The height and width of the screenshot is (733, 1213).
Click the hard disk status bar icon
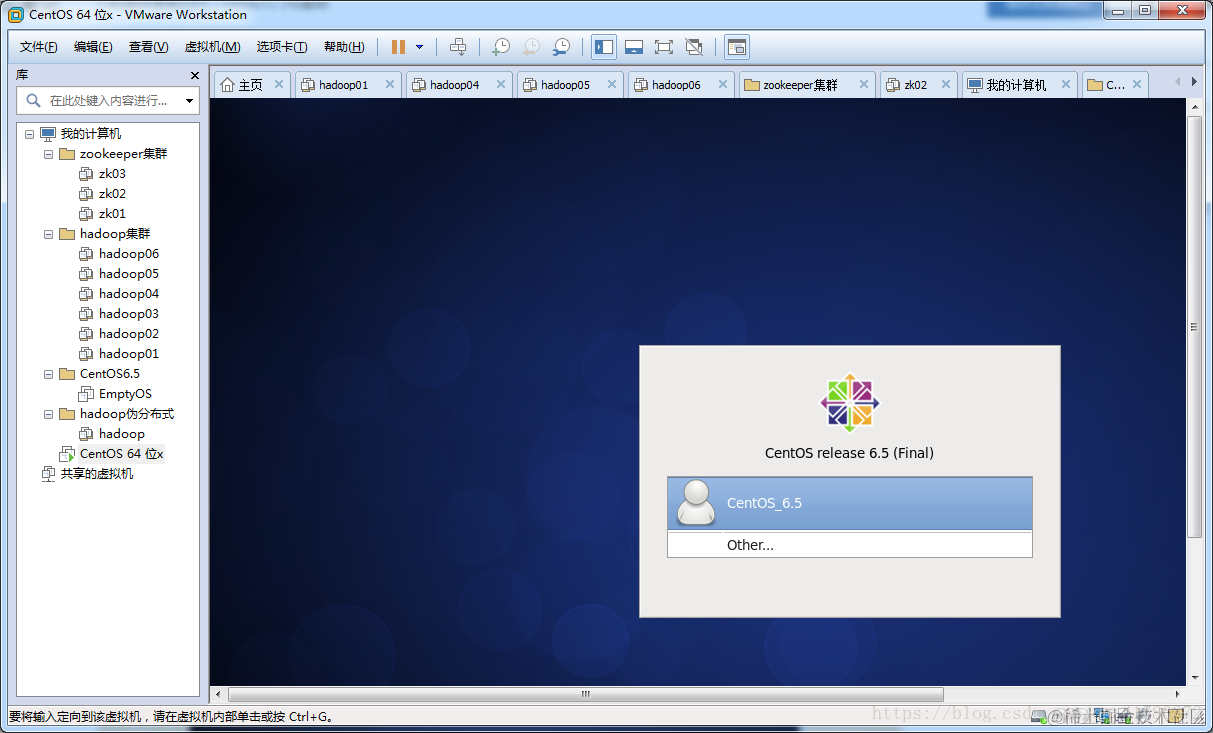click(1038, 717)
